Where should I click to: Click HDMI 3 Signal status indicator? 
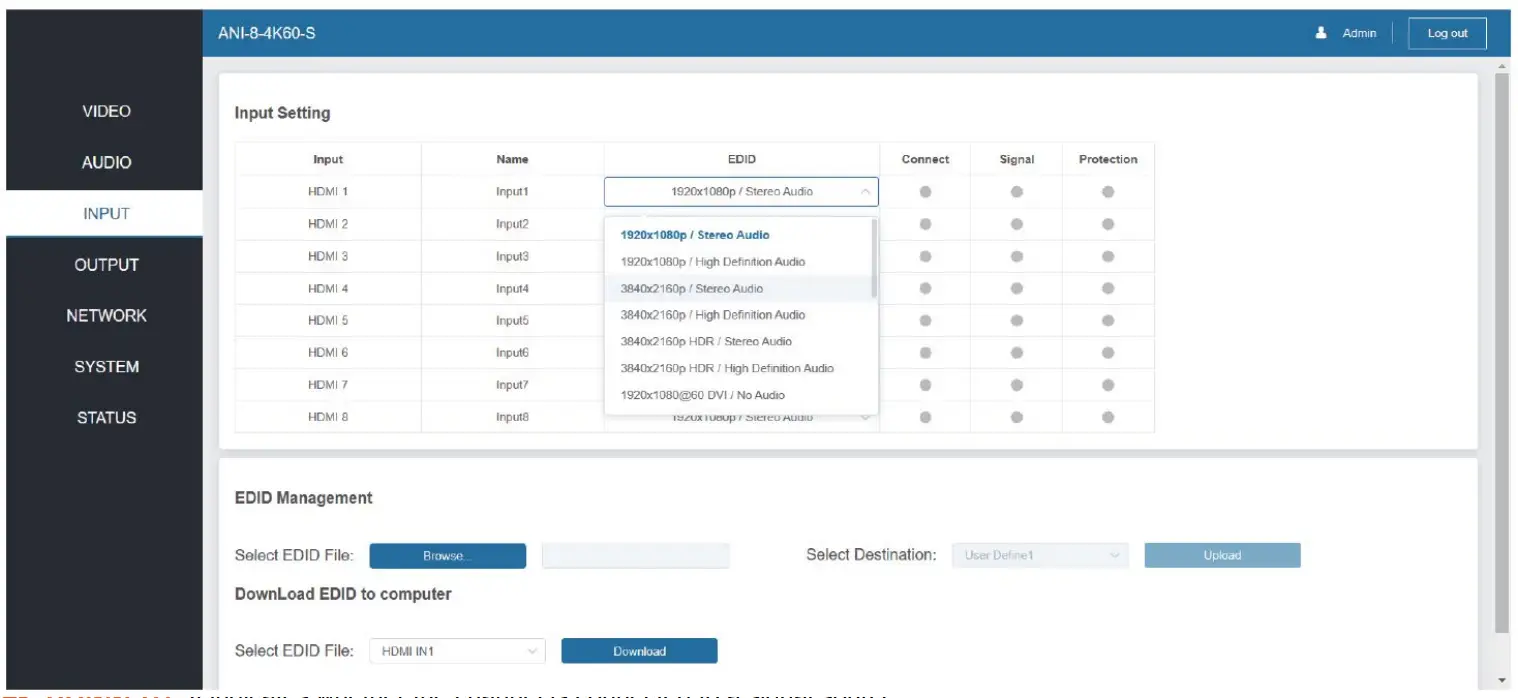[x=1016, y=256]
